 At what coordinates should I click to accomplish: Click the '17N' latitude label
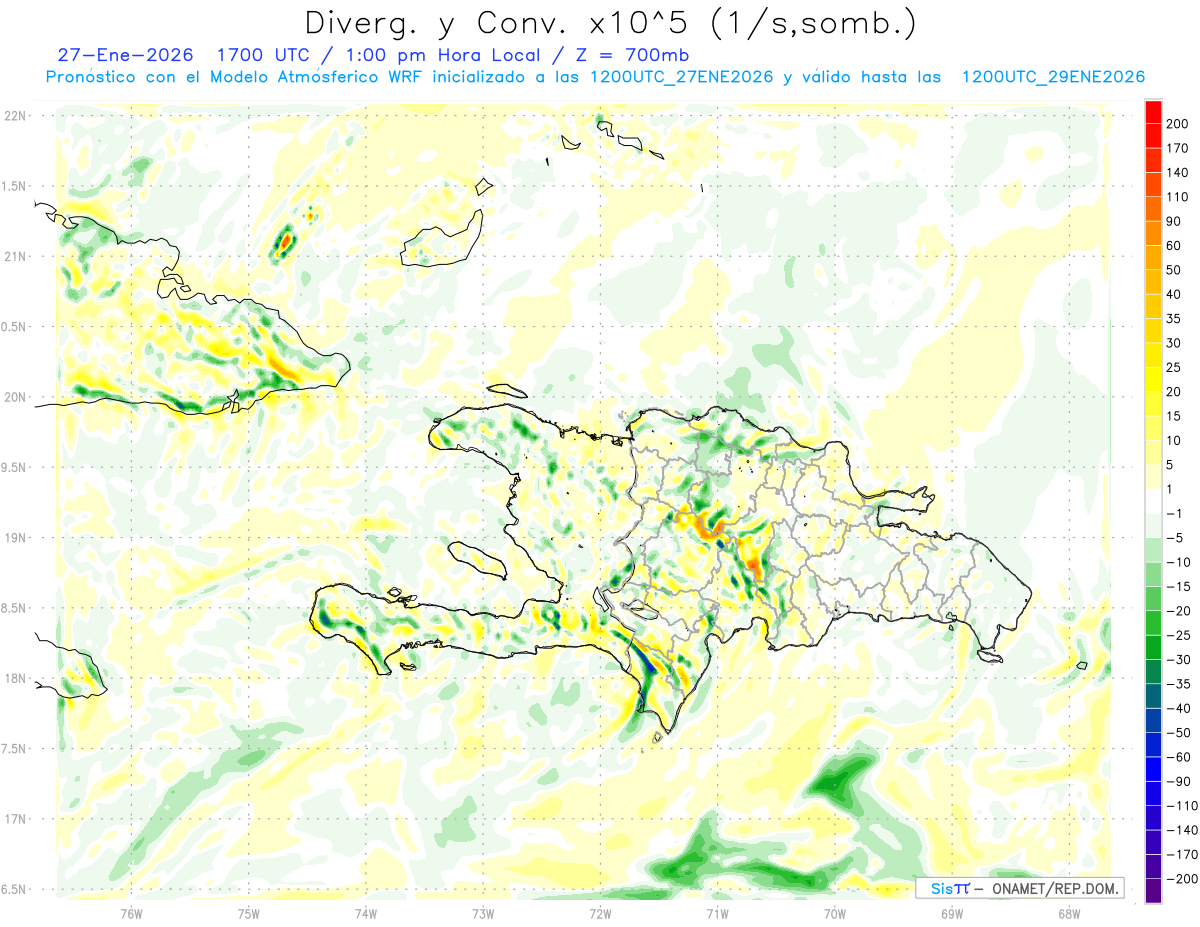[x=14, y=819]
